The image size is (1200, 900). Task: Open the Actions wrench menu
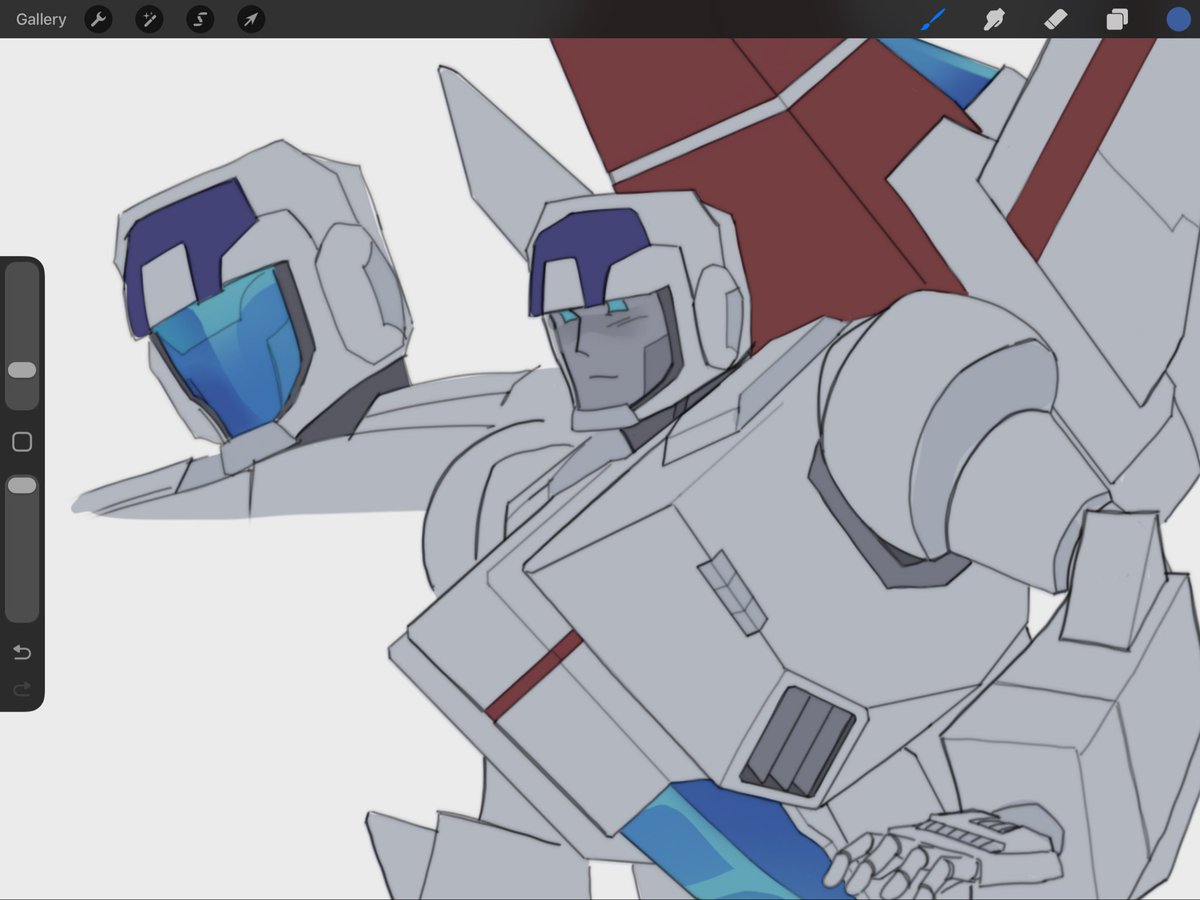[98, 19]
